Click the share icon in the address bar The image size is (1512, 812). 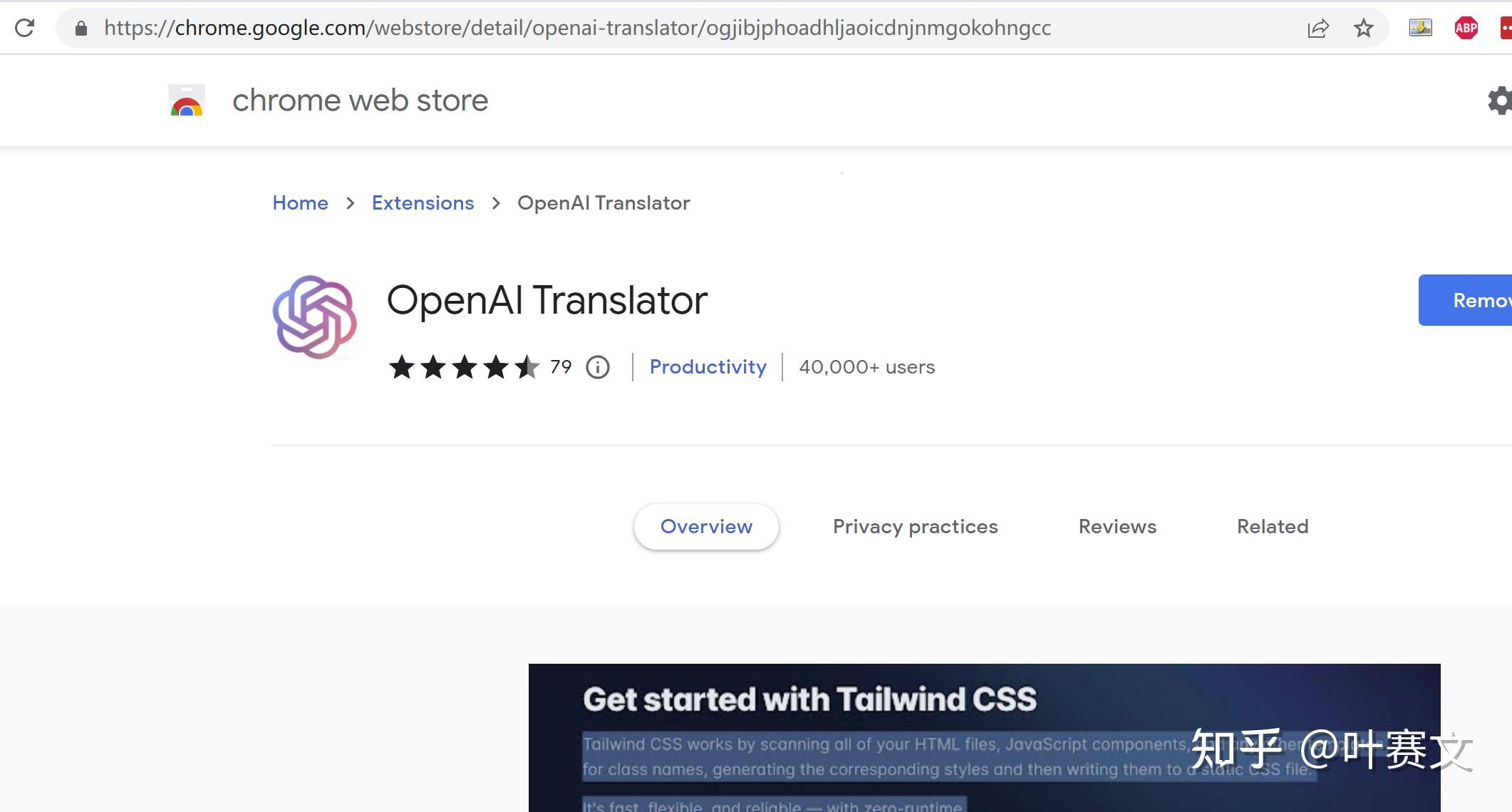1318,28
